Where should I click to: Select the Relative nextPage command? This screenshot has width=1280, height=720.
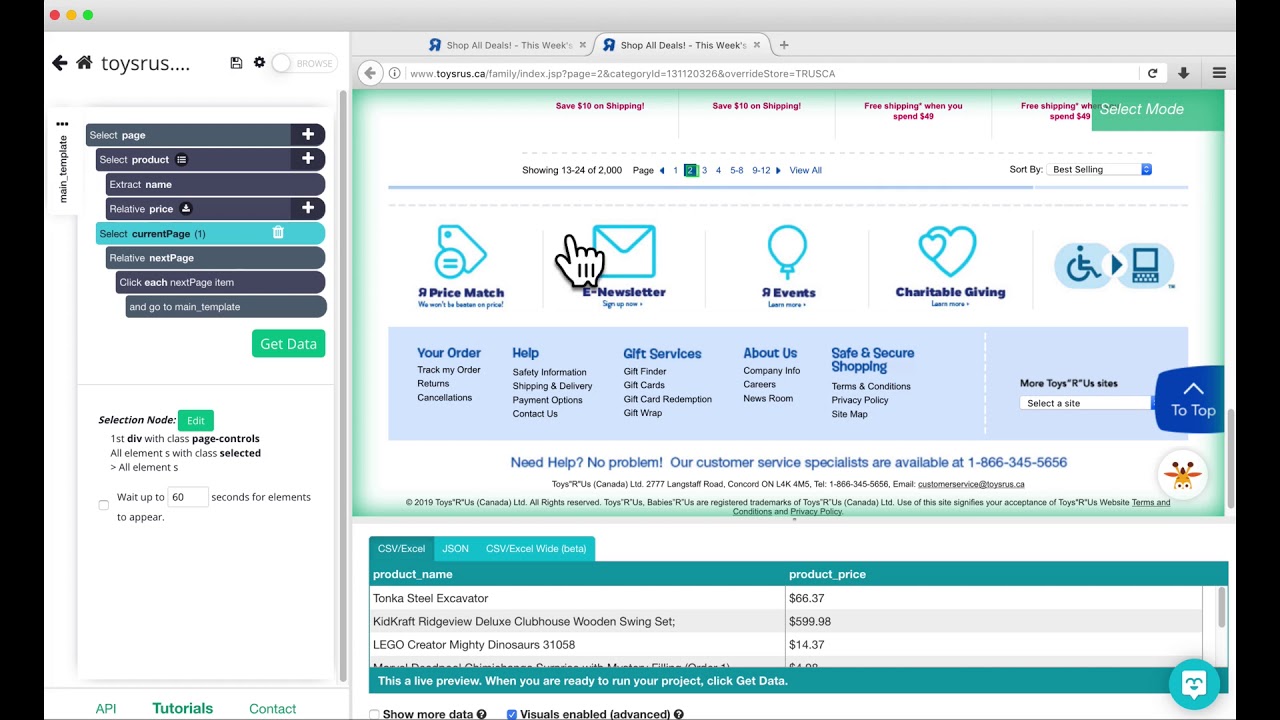pos(215,258)
